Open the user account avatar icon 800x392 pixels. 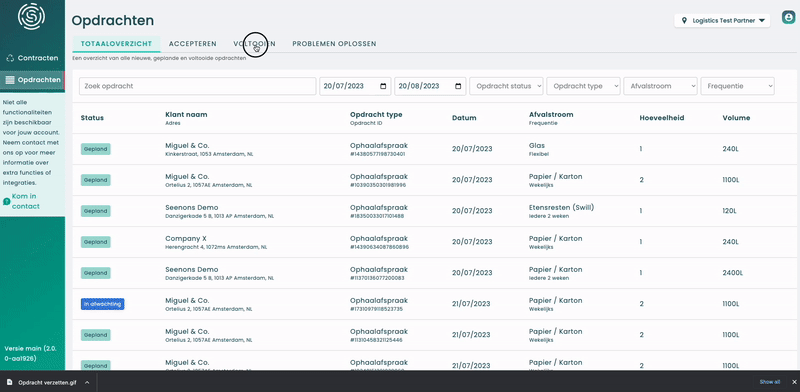pos(789,17)
